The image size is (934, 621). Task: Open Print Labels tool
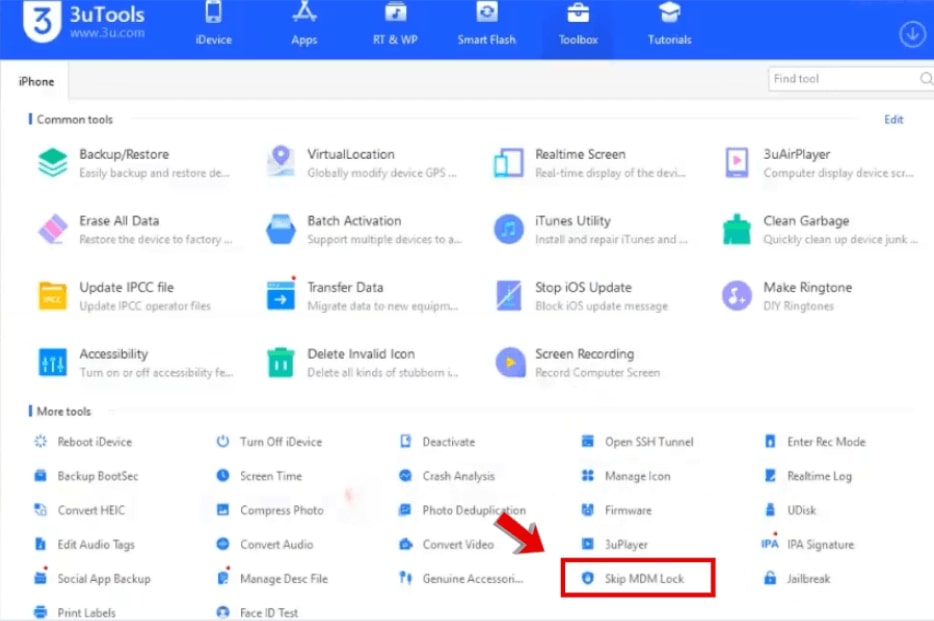pyautogui.click(x=75, y=612)
